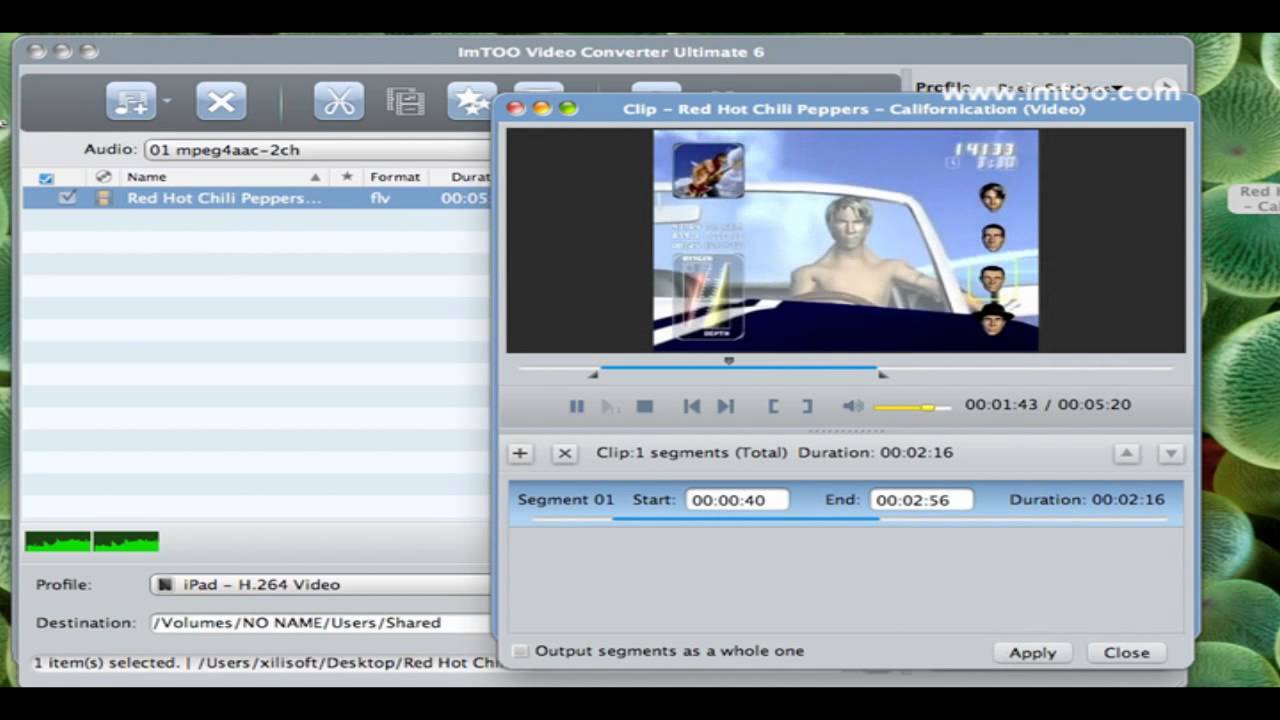1280x720 pixels.
Task: Click the playhead marker on timeline
Action: click(729, 361)
